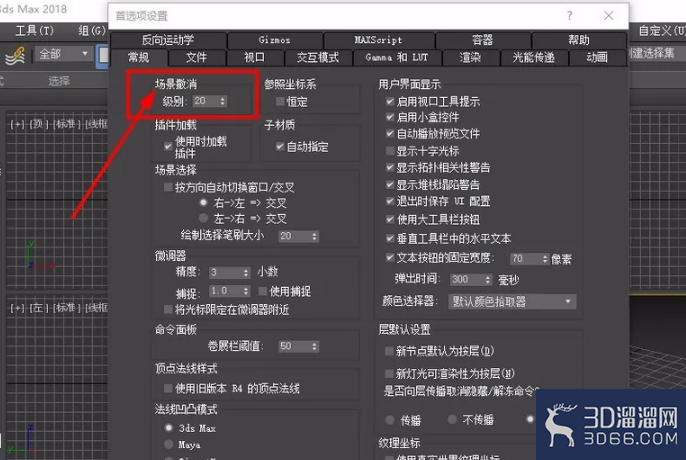Switch to the 视口 tab
Image resolution: width=686 pixels, height=460 pixels.
(x=254, y=57)
